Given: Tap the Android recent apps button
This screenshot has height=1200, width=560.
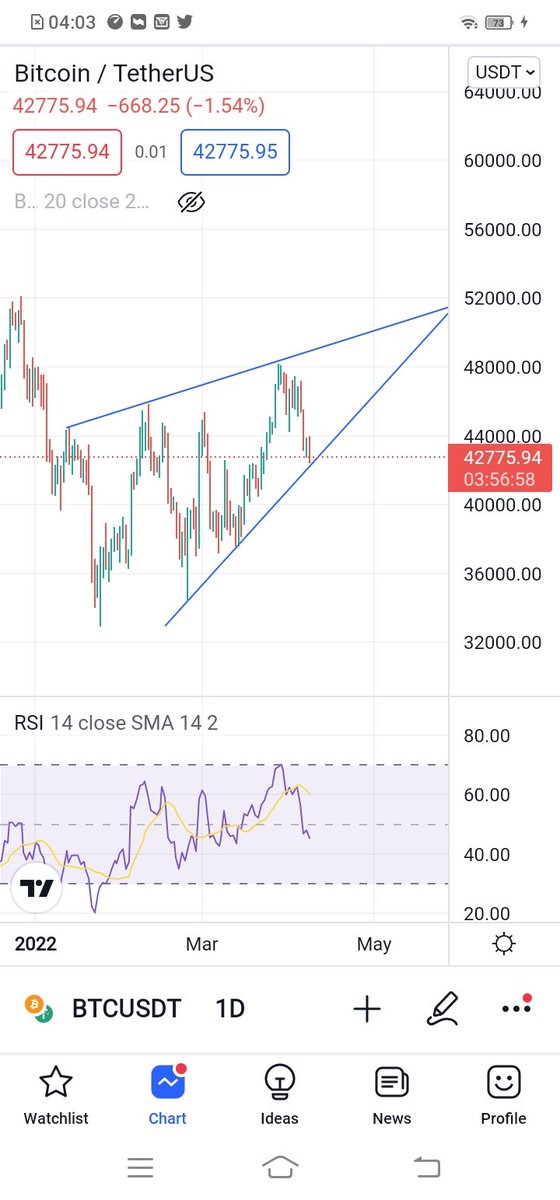Looking at the screenshot, I should (x=140, y=1166).
